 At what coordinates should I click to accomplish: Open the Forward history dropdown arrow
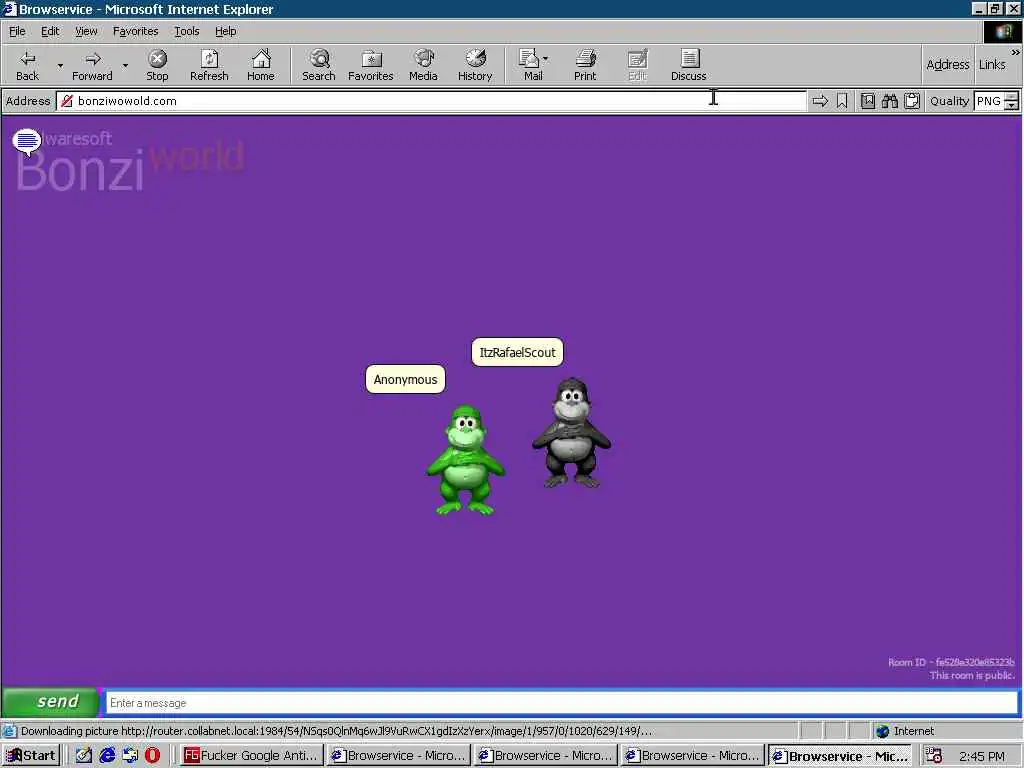click(x=125, y=65)
